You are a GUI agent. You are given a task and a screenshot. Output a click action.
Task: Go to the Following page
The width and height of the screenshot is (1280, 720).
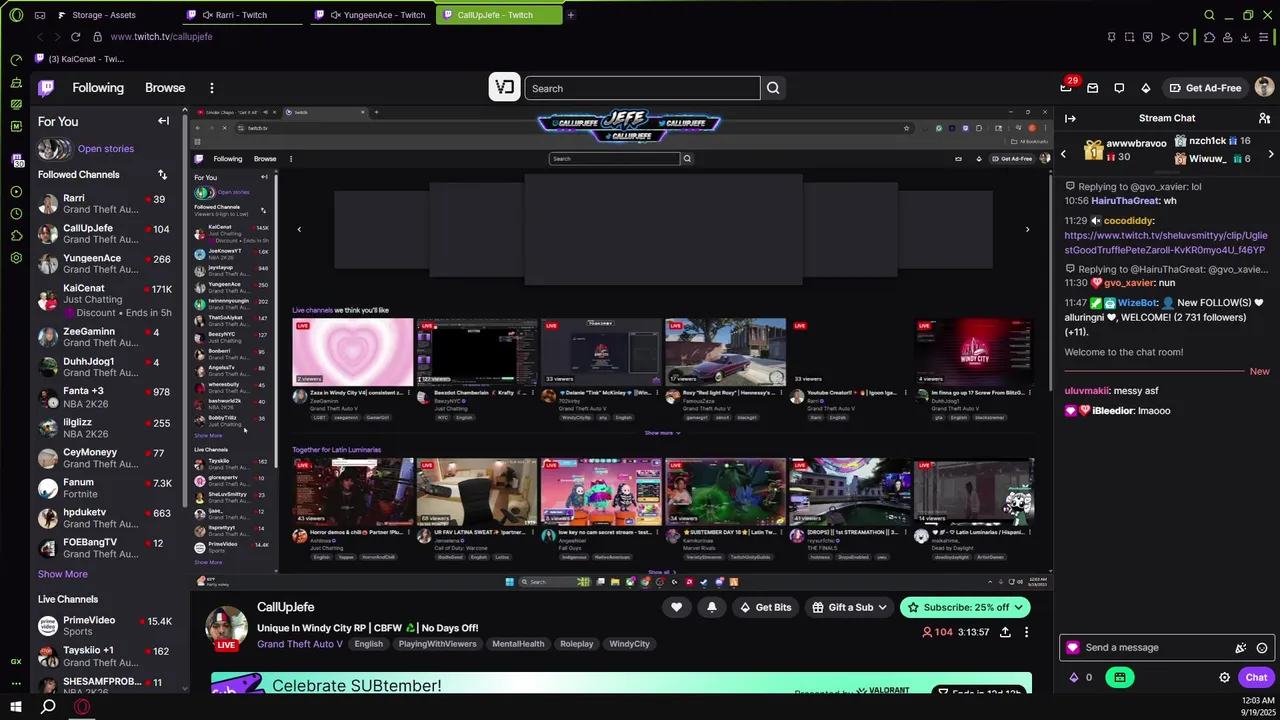(x=98, y=88)
